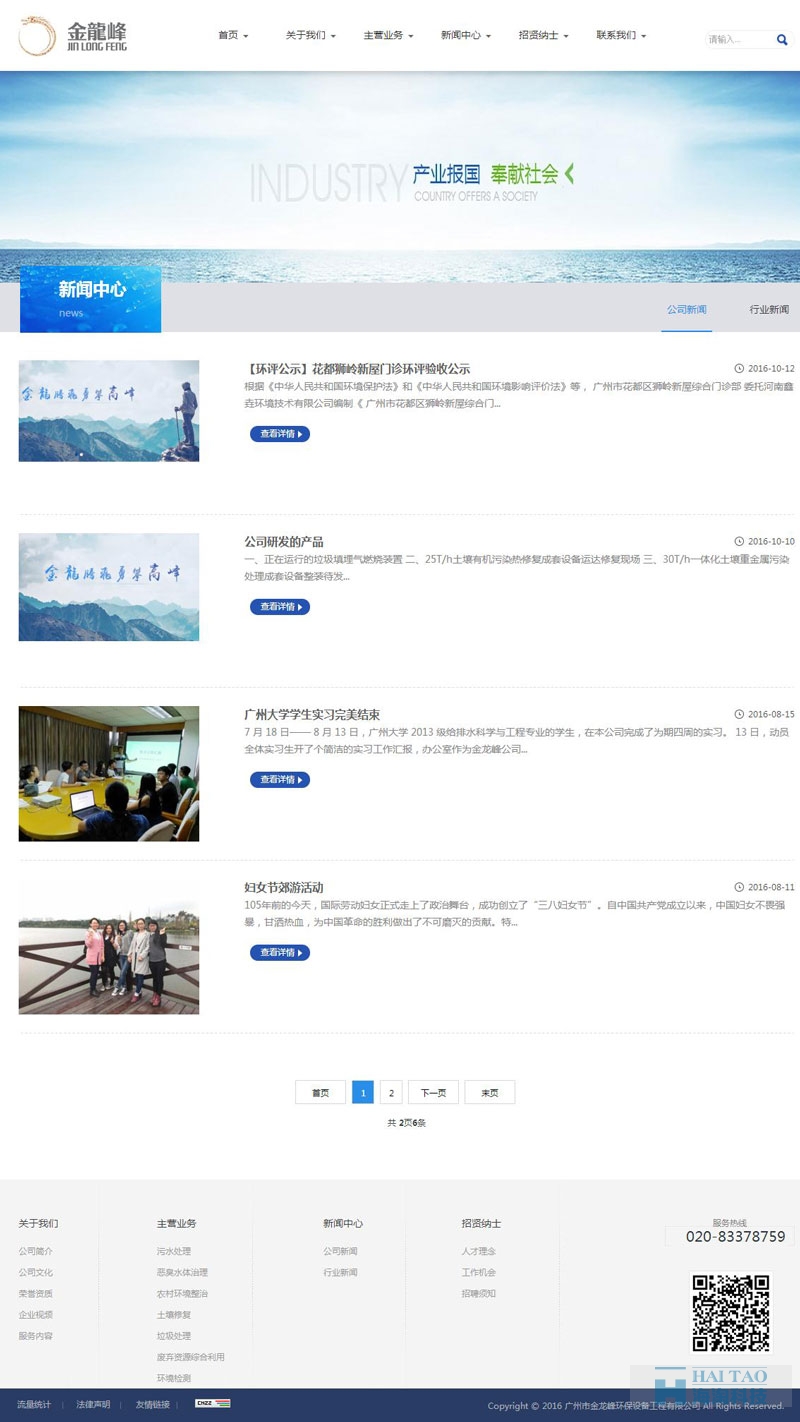
Task: Open footer link 公司新闻
Action: coord(340,1252)
